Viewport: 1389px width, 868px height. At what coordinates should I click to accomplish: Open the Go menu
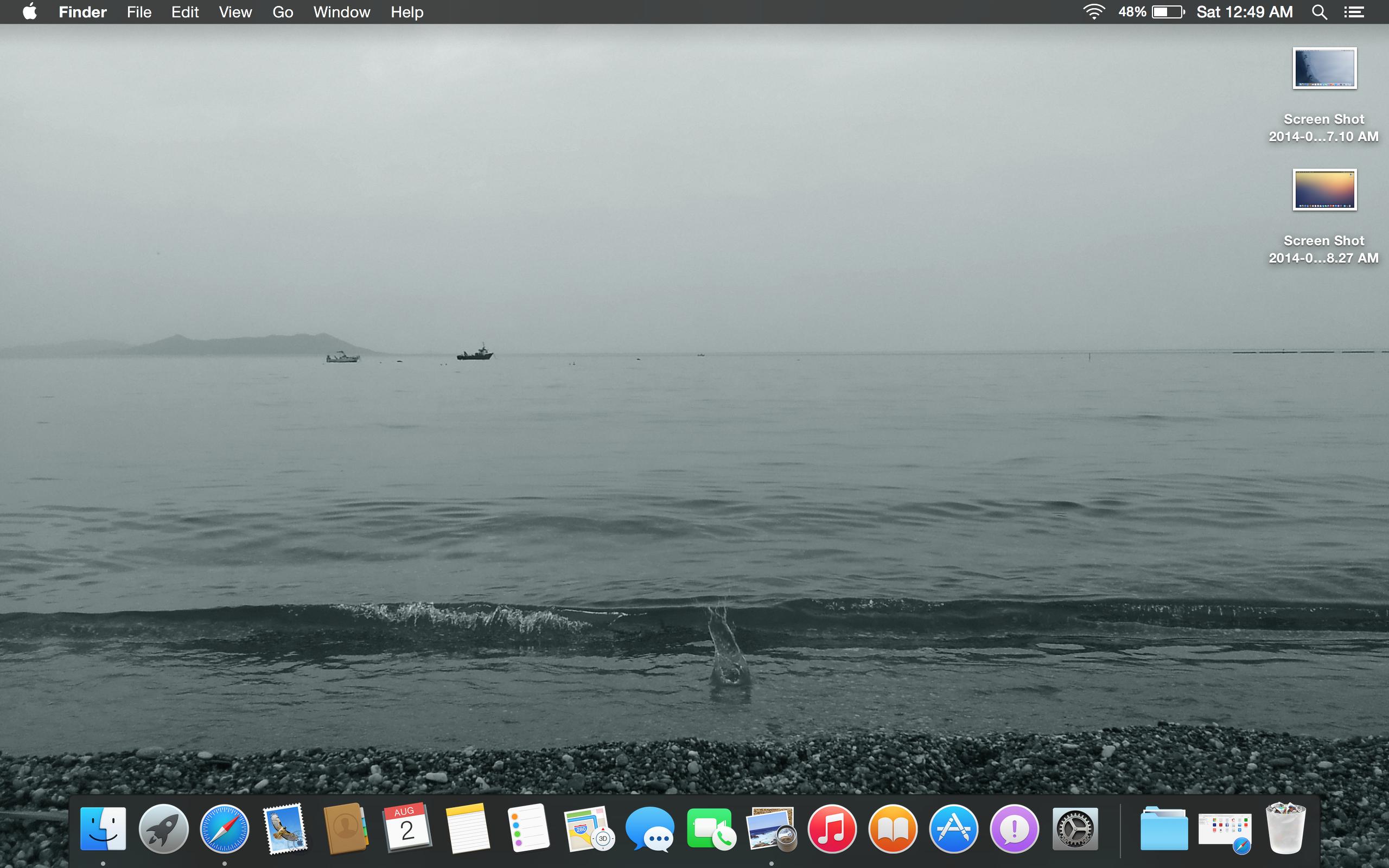(282, 12)
